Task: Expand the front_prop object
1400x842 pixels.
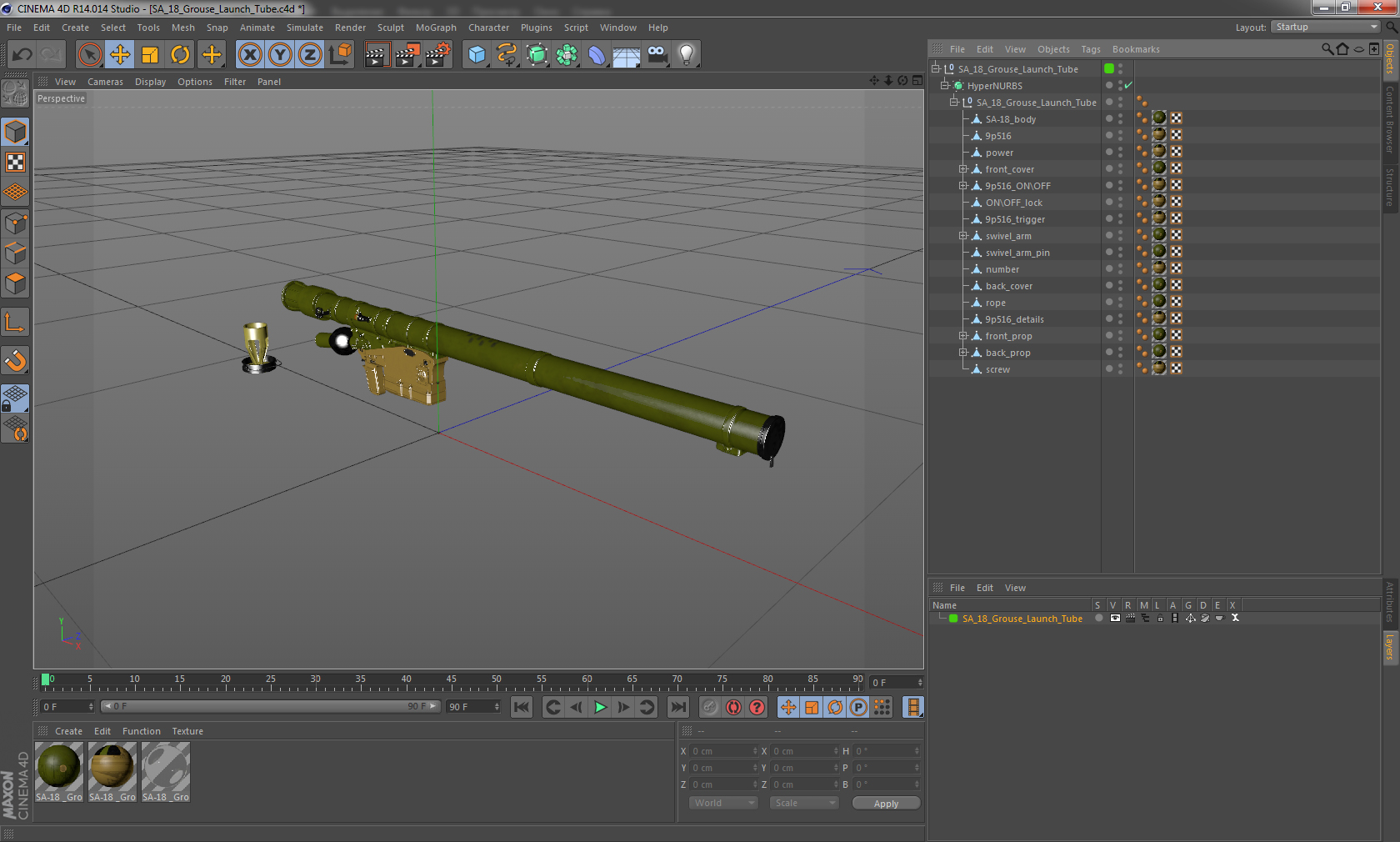Action: pyautogui.click(x=963, y=335)
